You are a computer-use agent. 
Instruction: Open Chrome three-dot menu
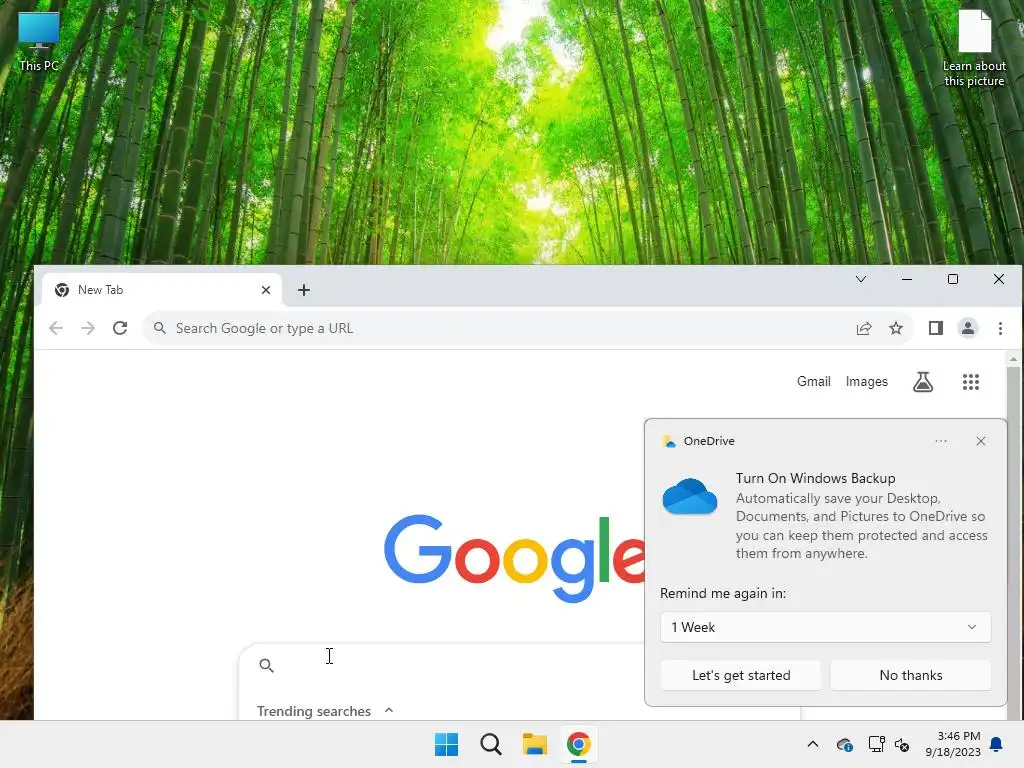(x=1000, y=328)
